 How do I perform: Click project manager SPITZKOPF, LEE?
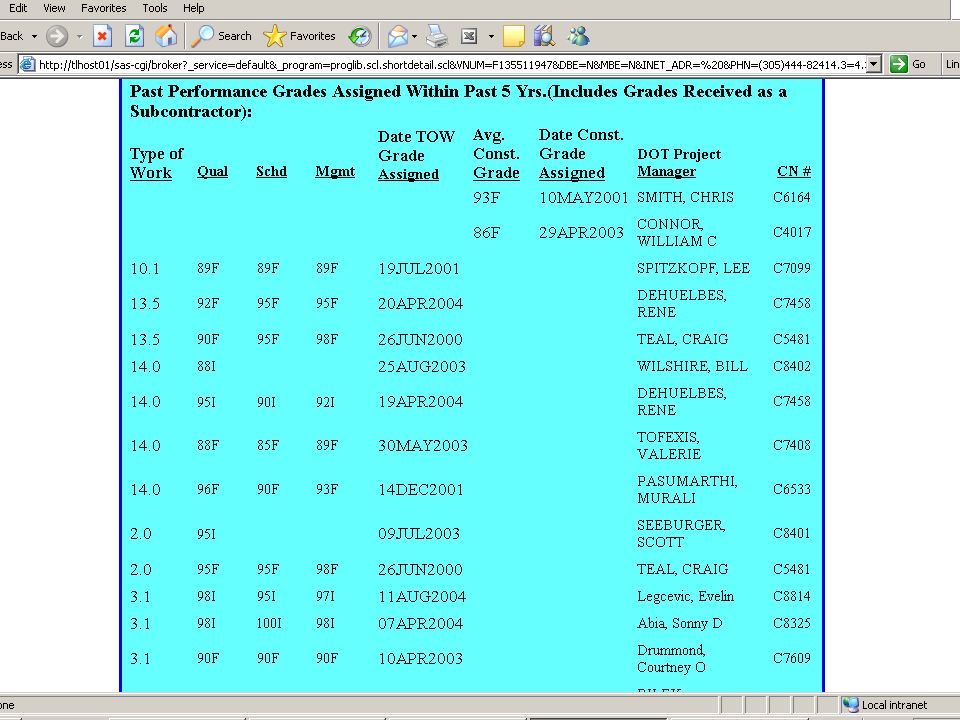click(693, 268)
